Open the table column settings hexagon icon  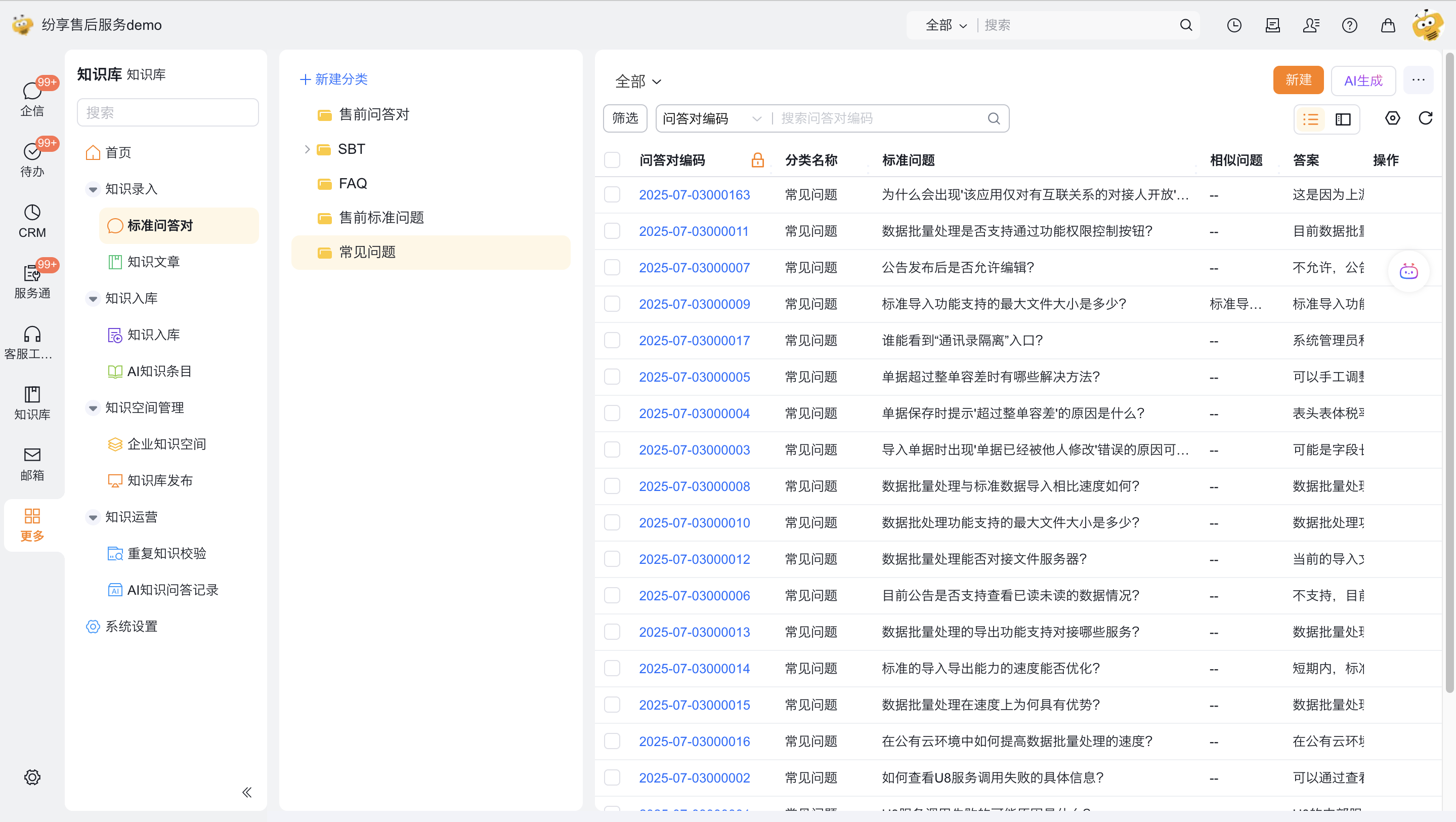1392,118
